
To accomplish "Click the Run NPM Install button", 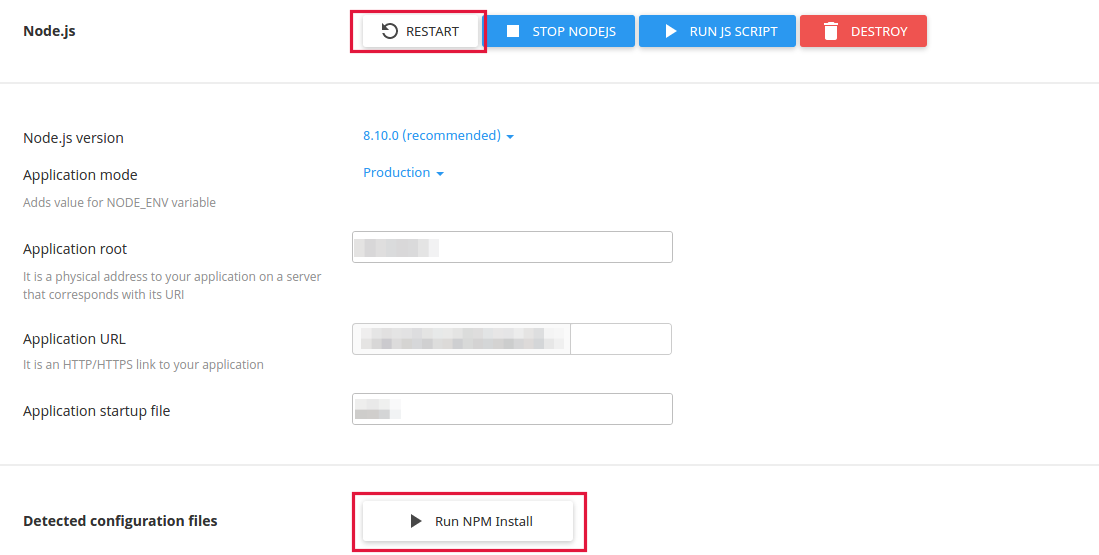I will pos(468,521).
